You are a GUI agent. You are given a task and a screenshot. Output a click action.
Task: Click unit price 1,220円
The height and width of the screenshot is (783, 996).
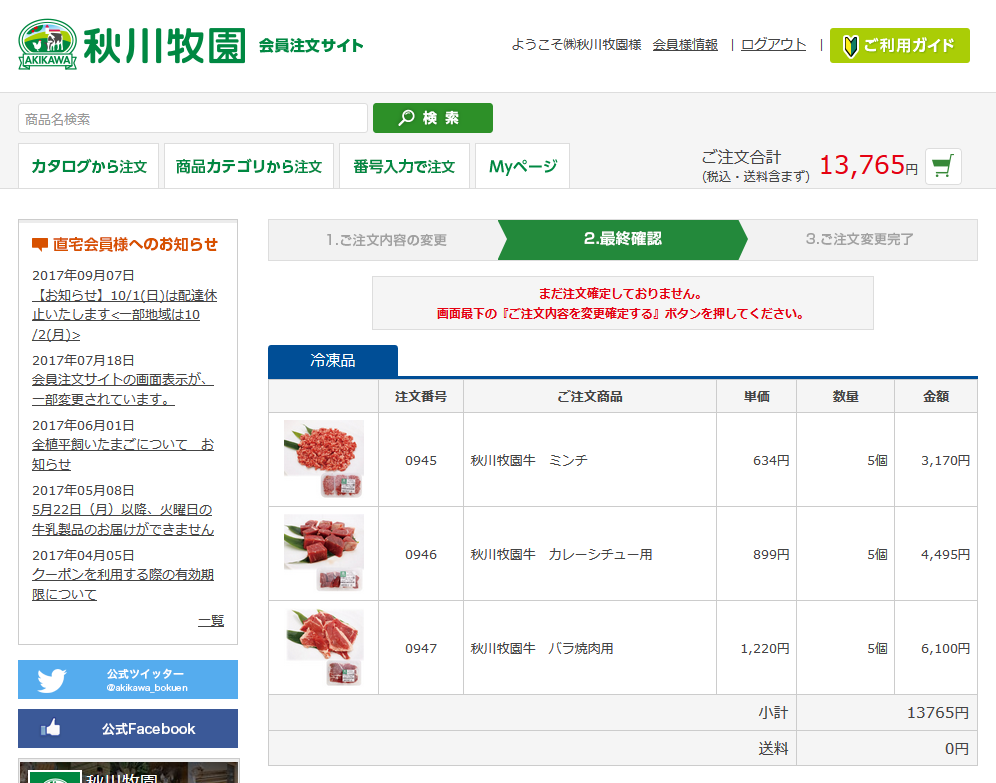pos(765,648)
